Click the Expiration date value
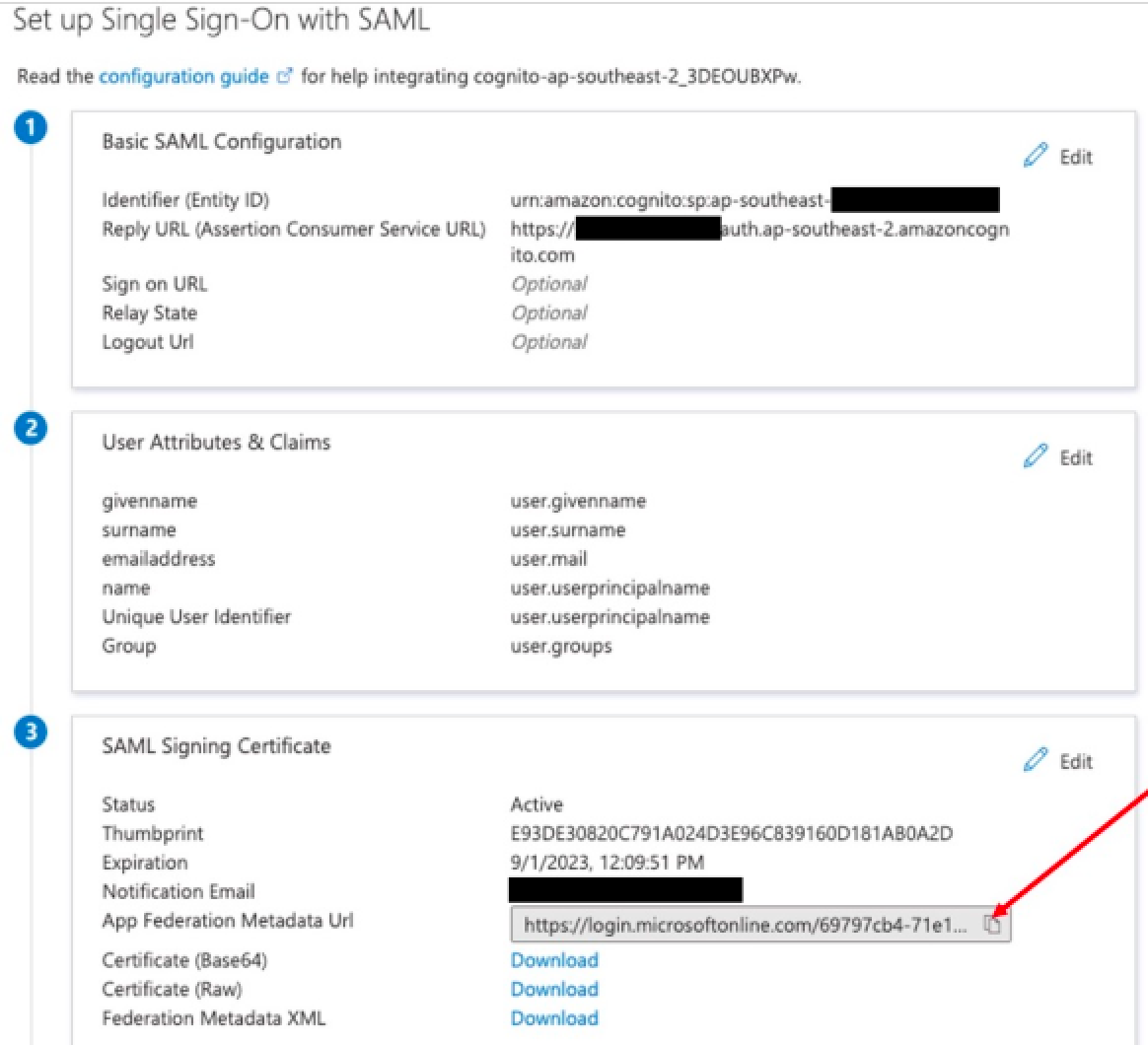This screenshot has width=1148, height=1045. coord(607,863)
